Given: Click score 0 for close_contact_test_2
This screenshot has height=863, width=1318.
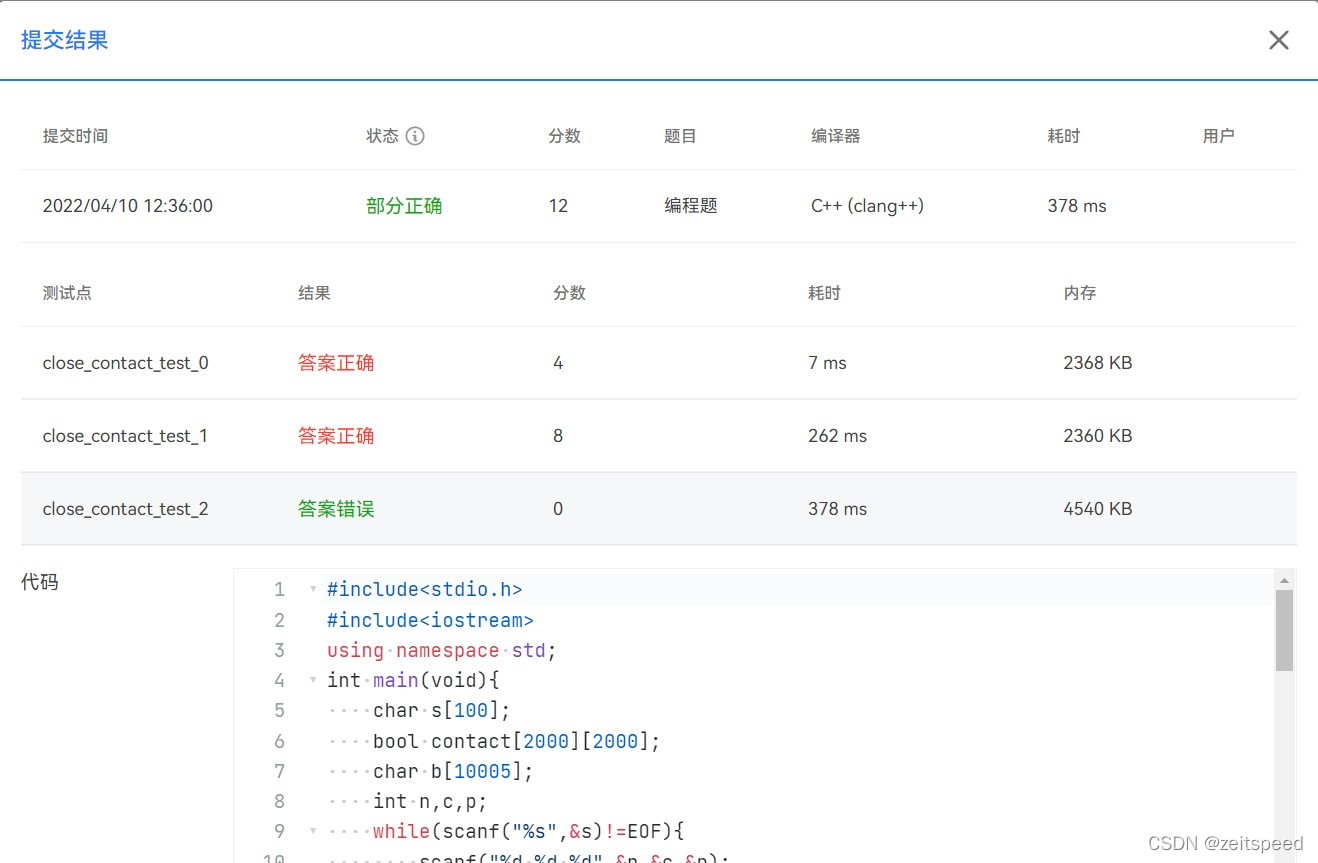Looking at the screenshot, I should tap(558, 509).
